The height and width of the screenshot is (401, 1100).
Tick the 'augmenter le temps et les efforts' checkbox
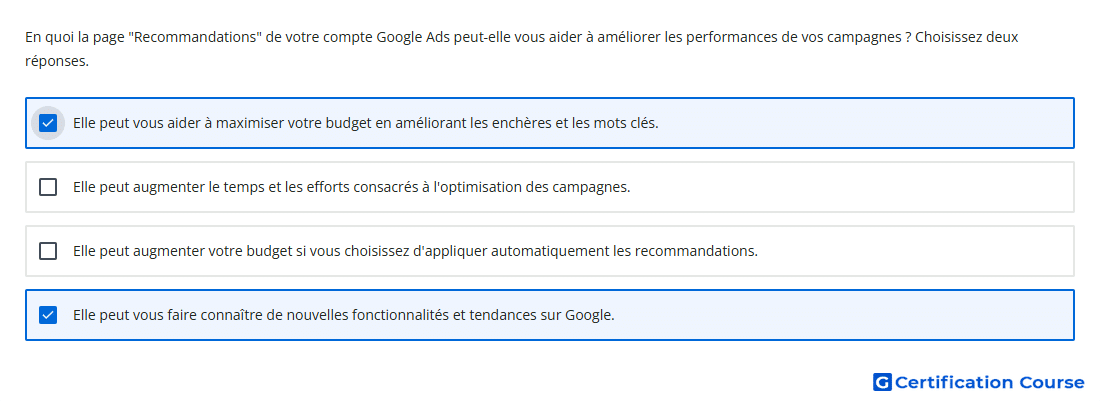tap(48, 187)
